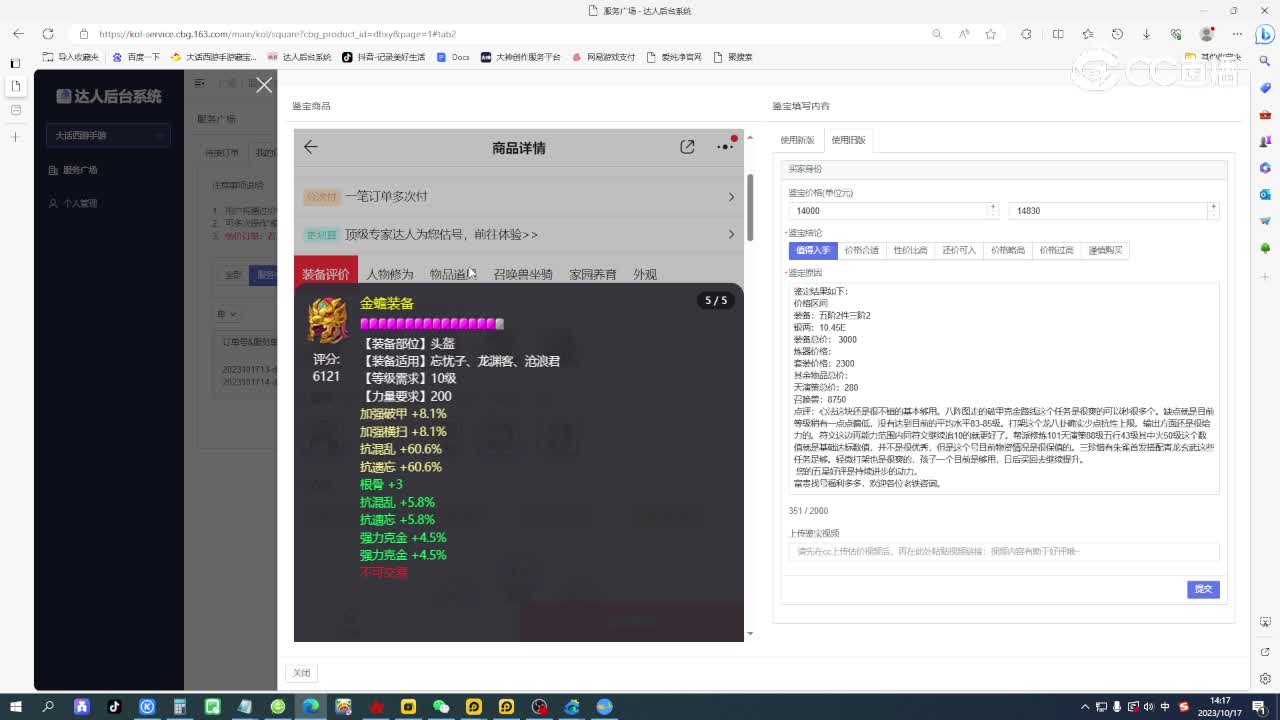The height and width of the screenshot is (720, 1280).
Task: Click into the 鉴定原因 appraisal text area
Action: tap(1004, 388)
